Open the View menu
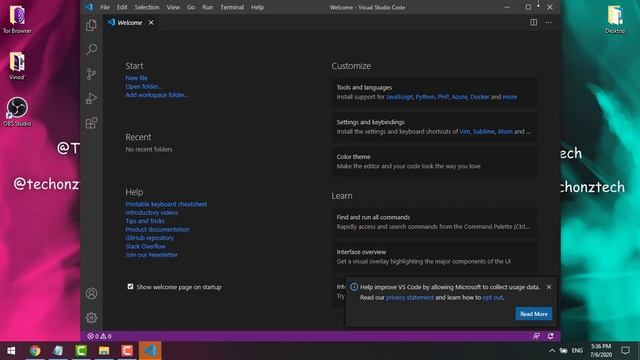 point(173,7)
